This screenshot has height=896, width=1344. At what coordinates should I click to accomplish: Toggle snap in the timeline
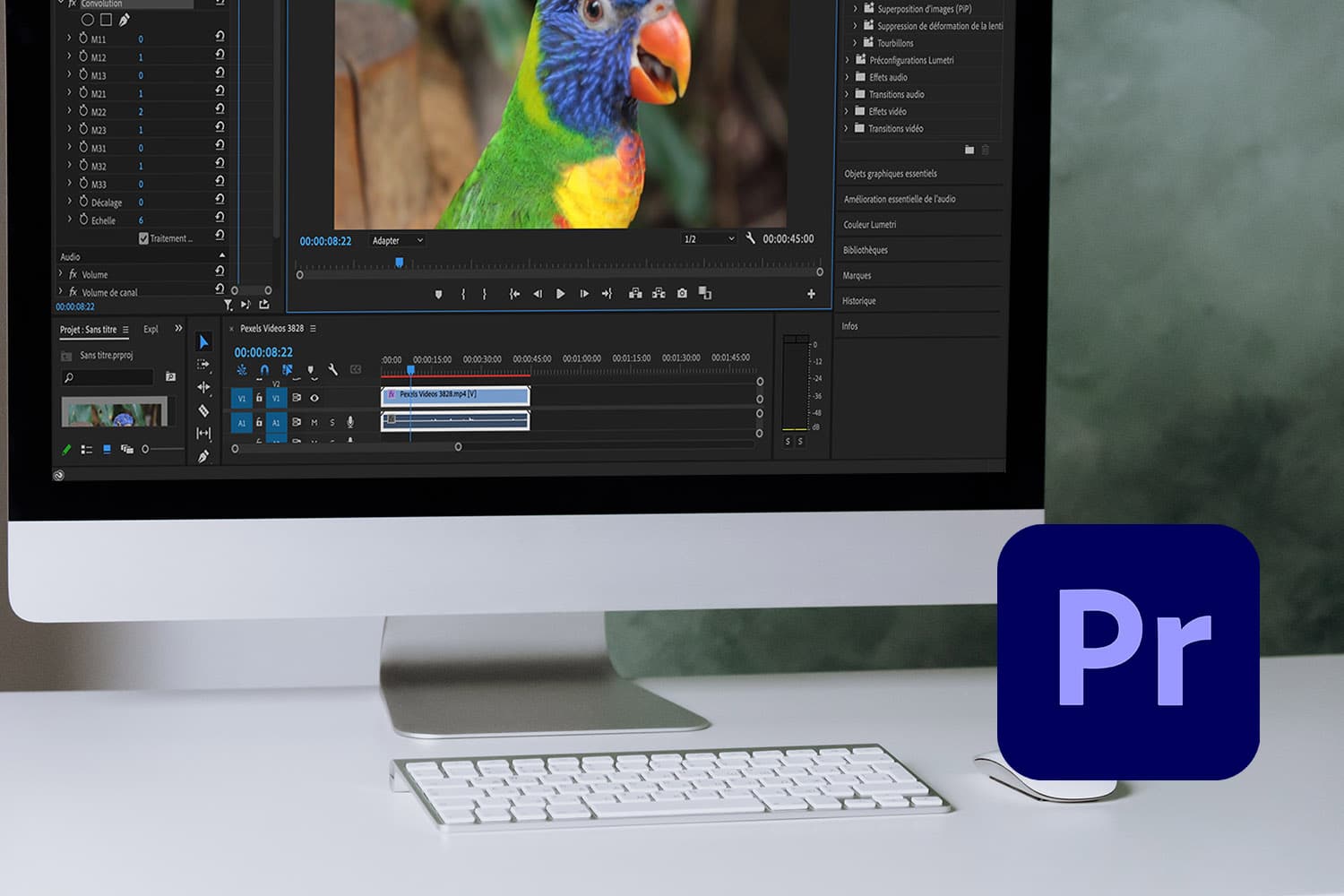click(x=264, y=369)
